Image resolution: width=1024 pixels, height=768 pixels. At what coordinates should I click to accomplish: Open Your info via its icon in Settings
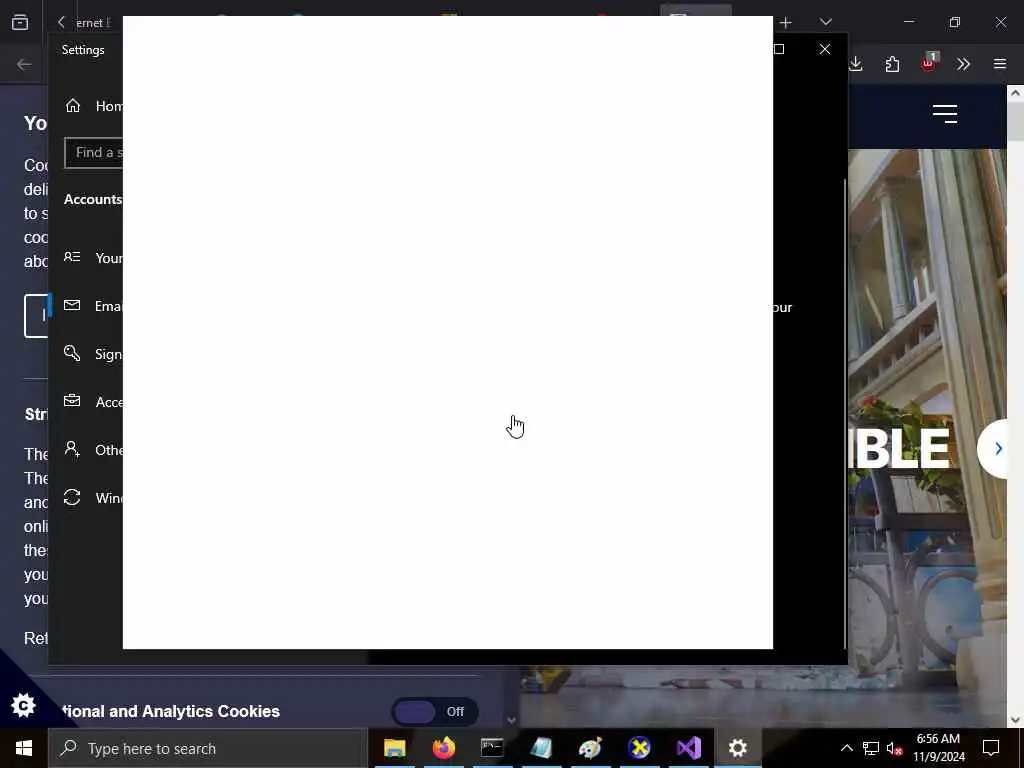tap(72, 257)
